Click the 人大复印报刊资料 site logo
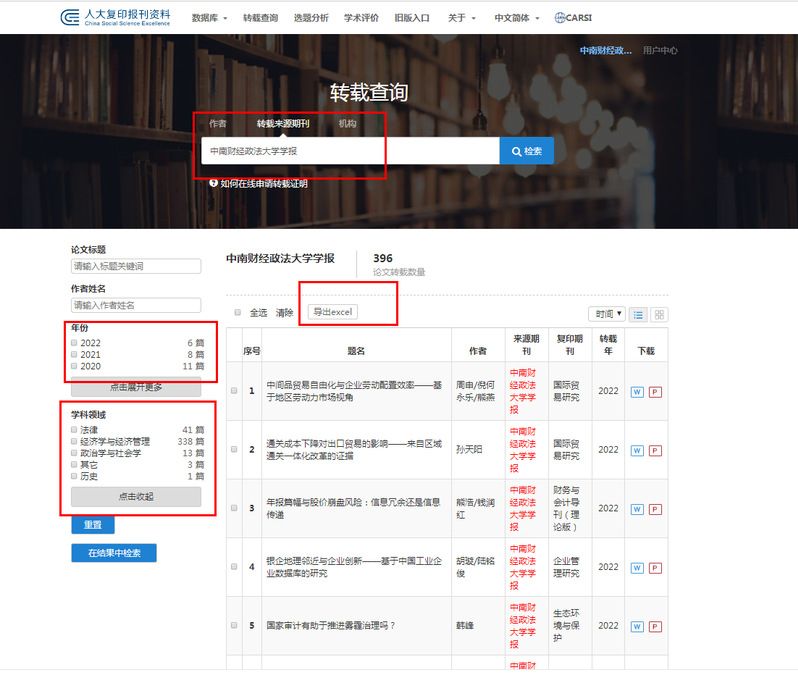 click(115, 17)
